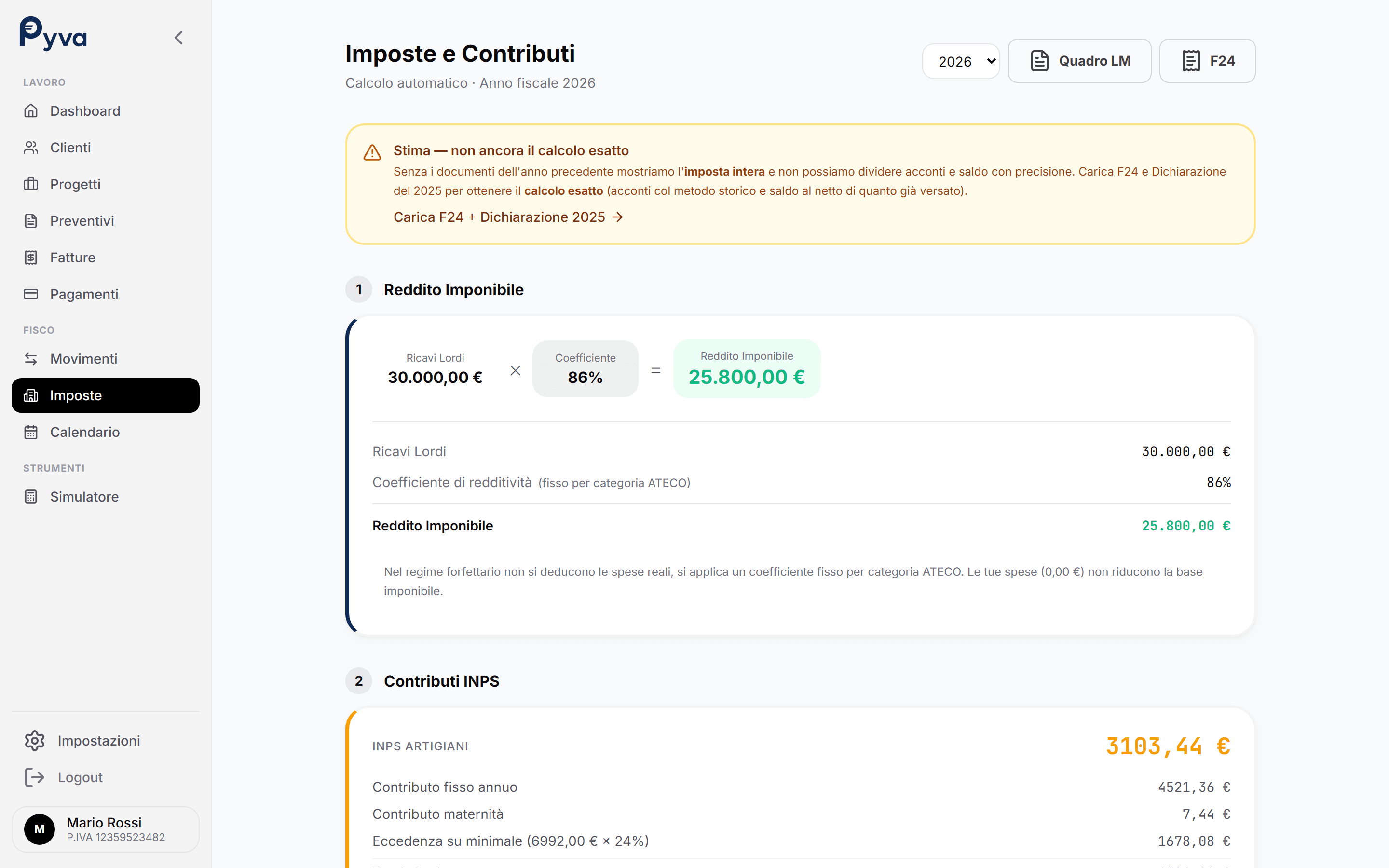
Task: Click the Dashboard home icon
Action: [31, 111]
